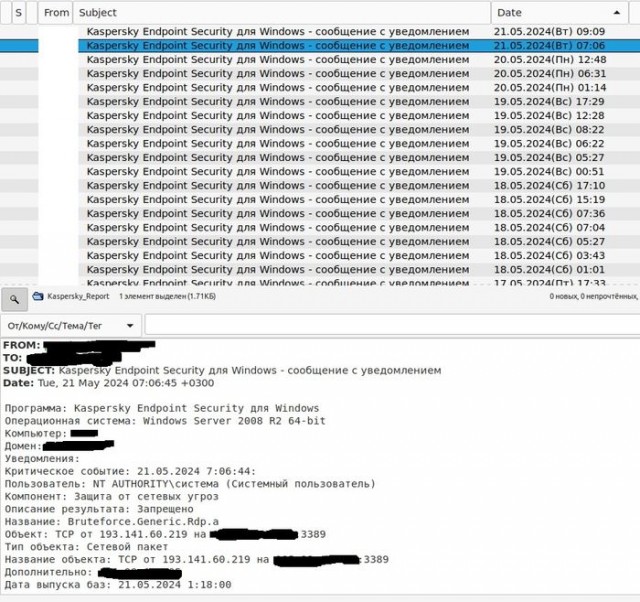Click the SUBJECT line in message header
Viewport: 640px width, 602px height.
(x=222, y=371)
